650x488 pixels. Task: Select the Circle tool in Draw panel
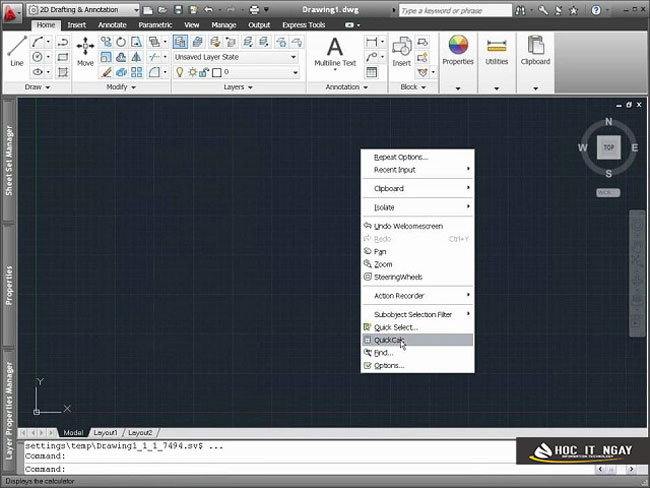[38, 57]
